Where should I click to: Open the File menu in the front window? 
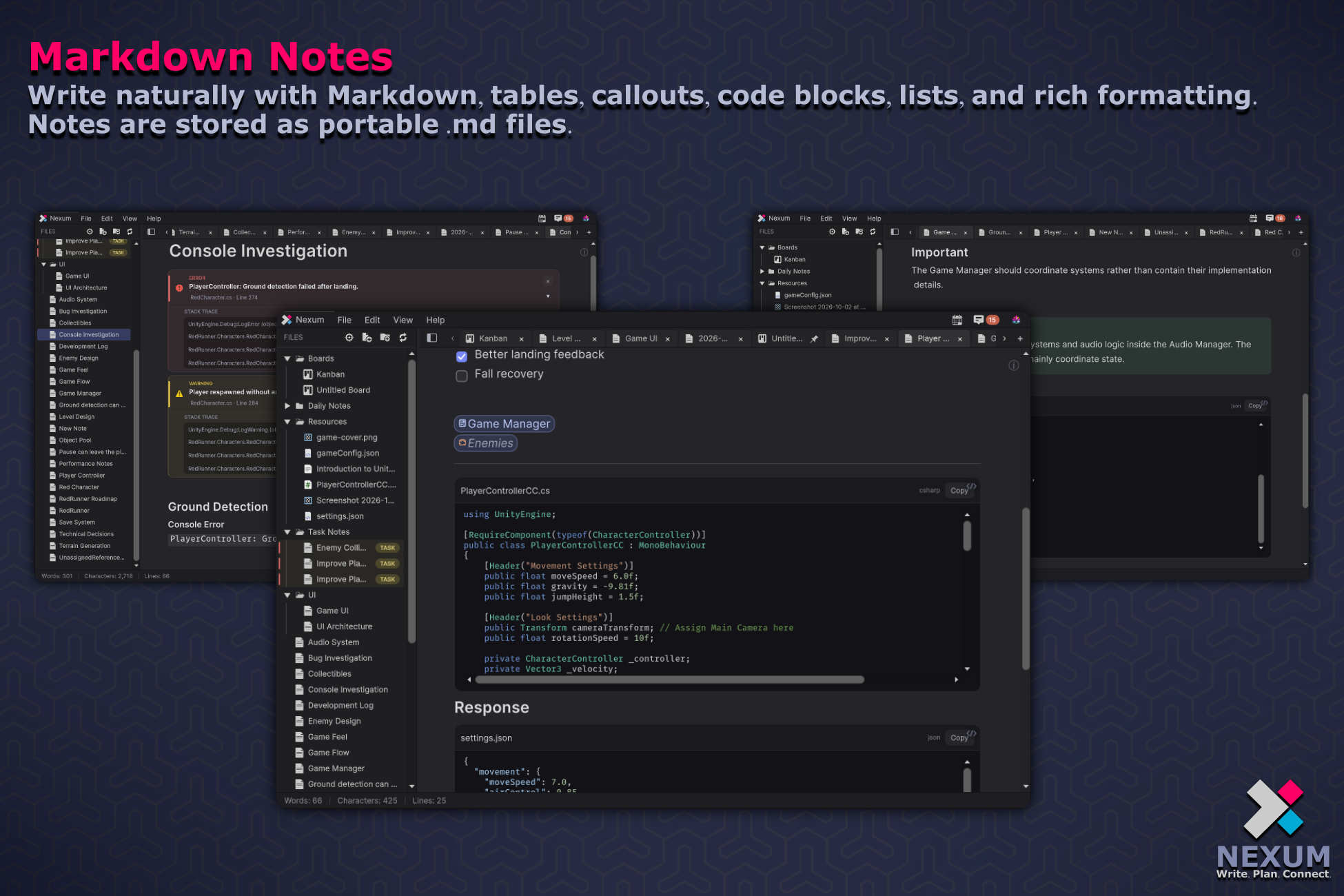[x=344, y=320]
